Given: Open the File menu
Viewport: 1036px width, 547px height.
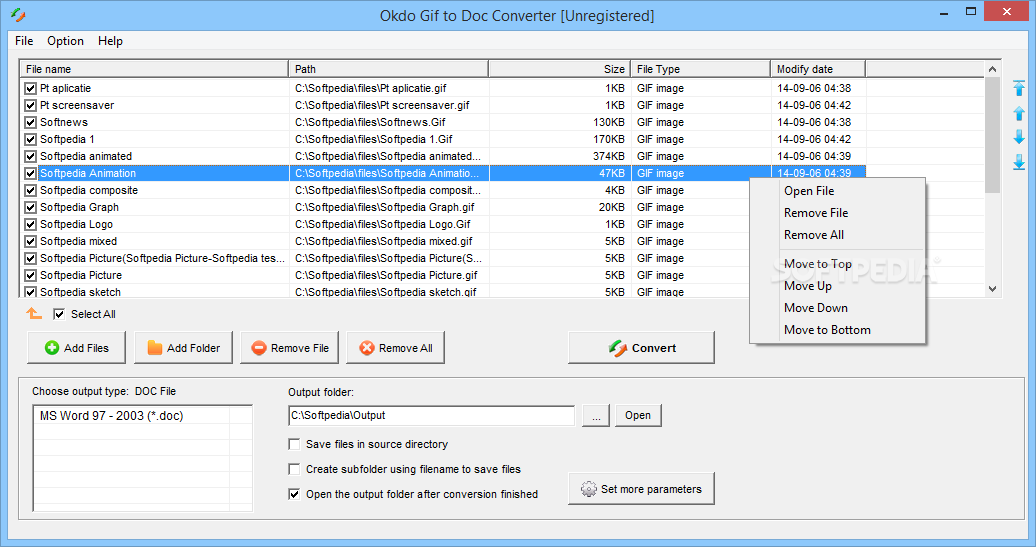Looking at the screenshot, I should (24, 41).
